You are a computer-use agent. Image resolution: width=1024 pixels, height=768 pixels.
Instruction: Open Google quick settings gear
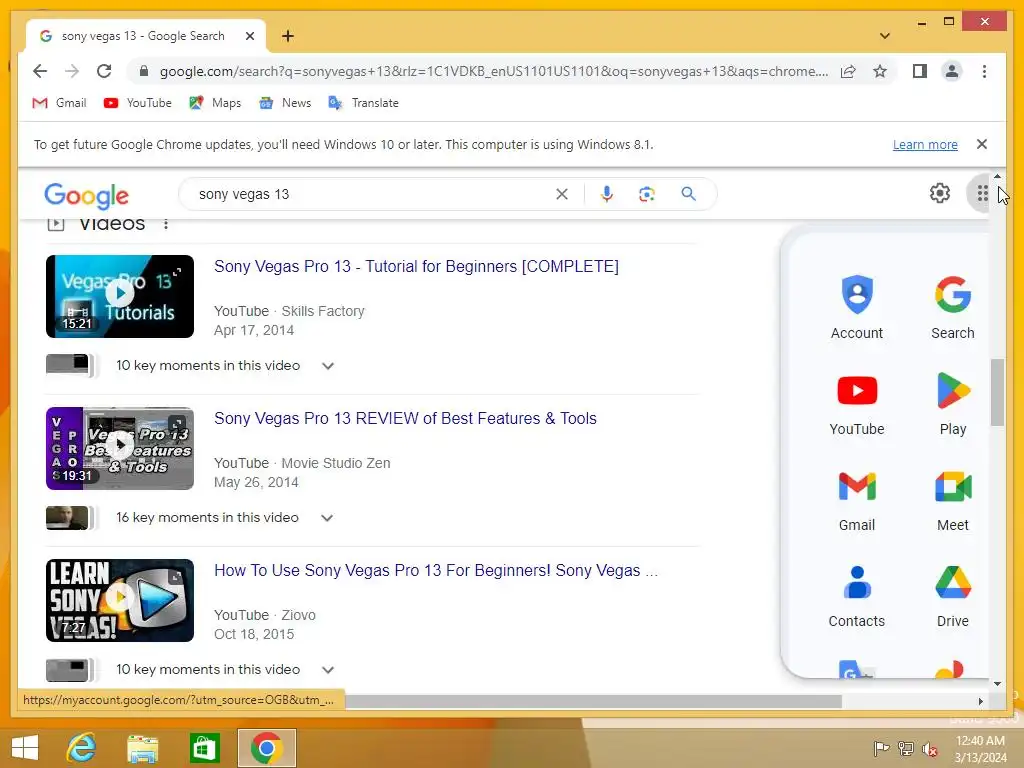pos(940,193)
